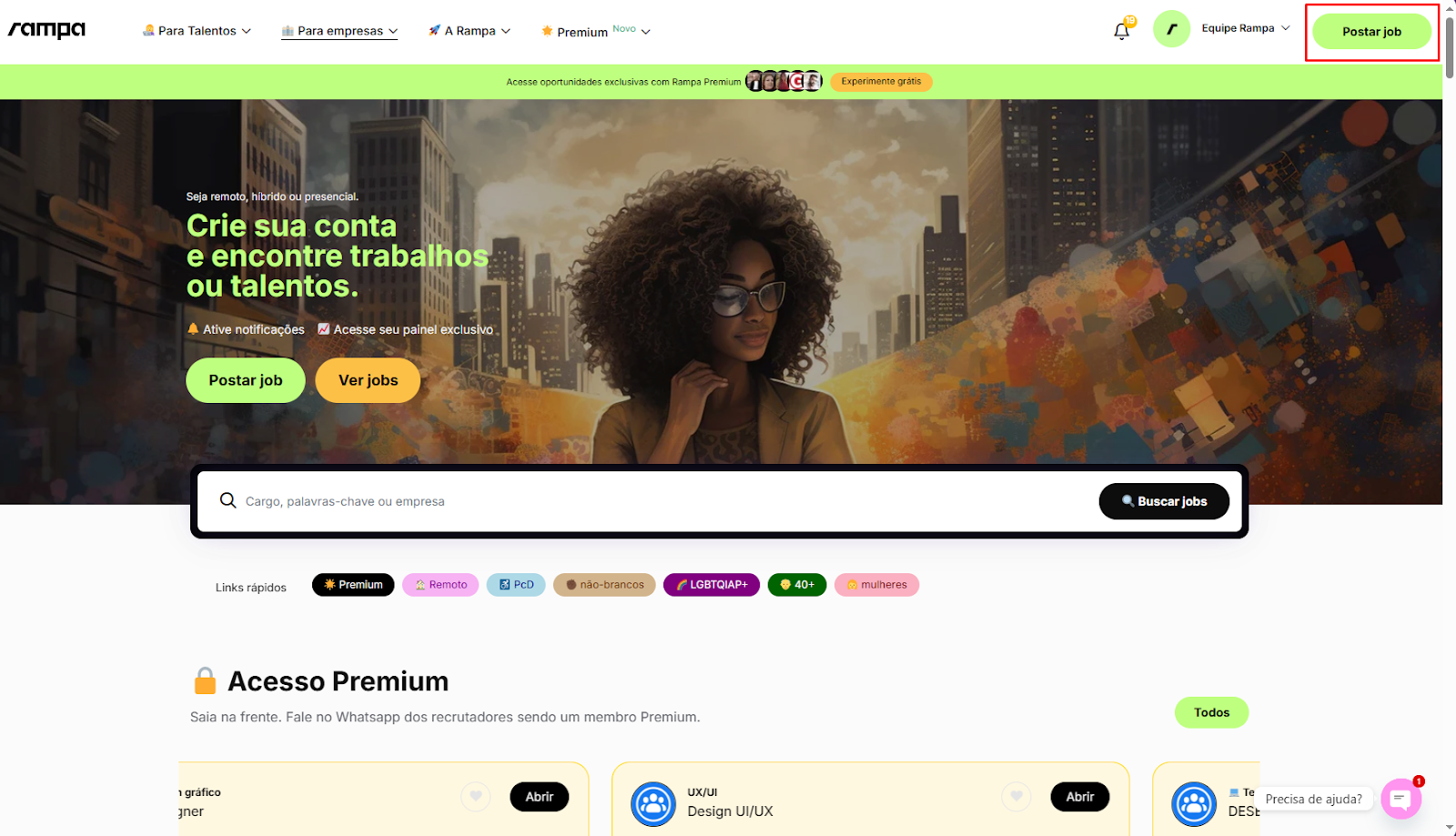Open the Premium Novo menu
The image size is (1456, 836).
[x=596, y=31]
